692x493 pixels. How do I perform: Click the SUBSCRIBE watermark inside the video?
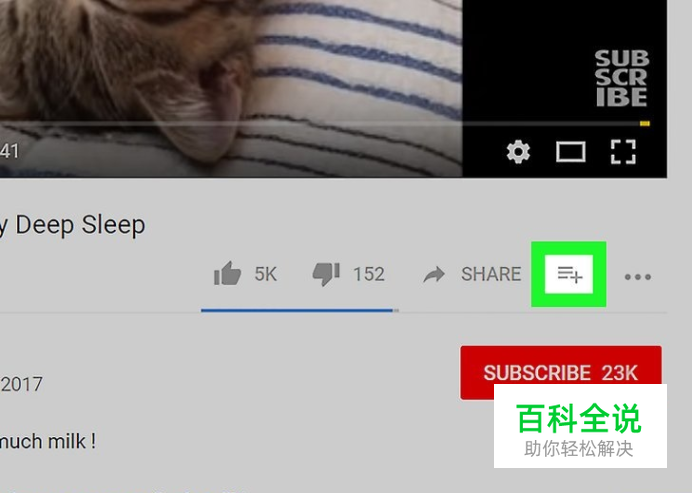pos(621,78)
